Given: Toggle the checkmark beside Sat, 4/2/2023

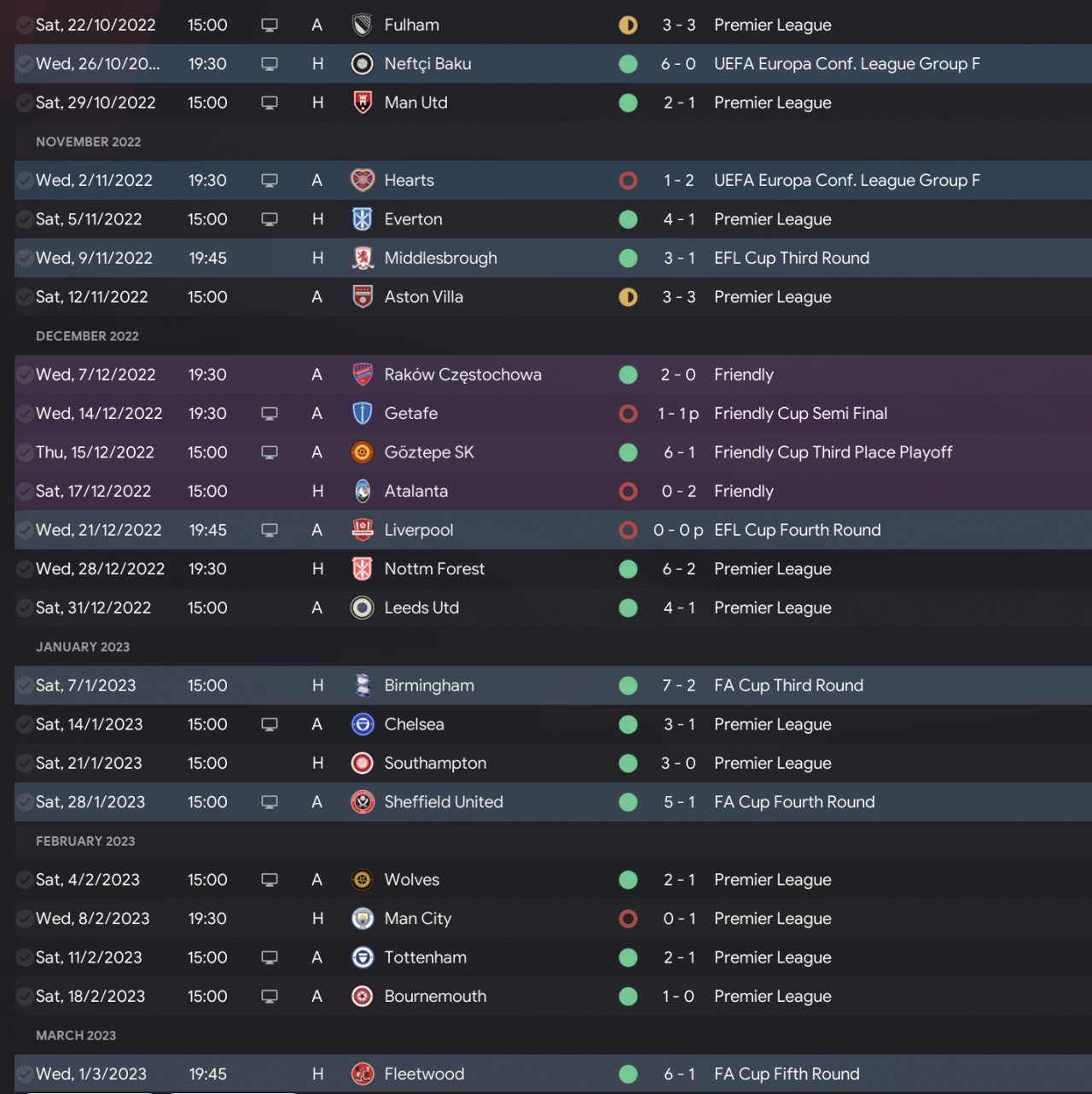Looking at the screenshot, I should (25, 880).
